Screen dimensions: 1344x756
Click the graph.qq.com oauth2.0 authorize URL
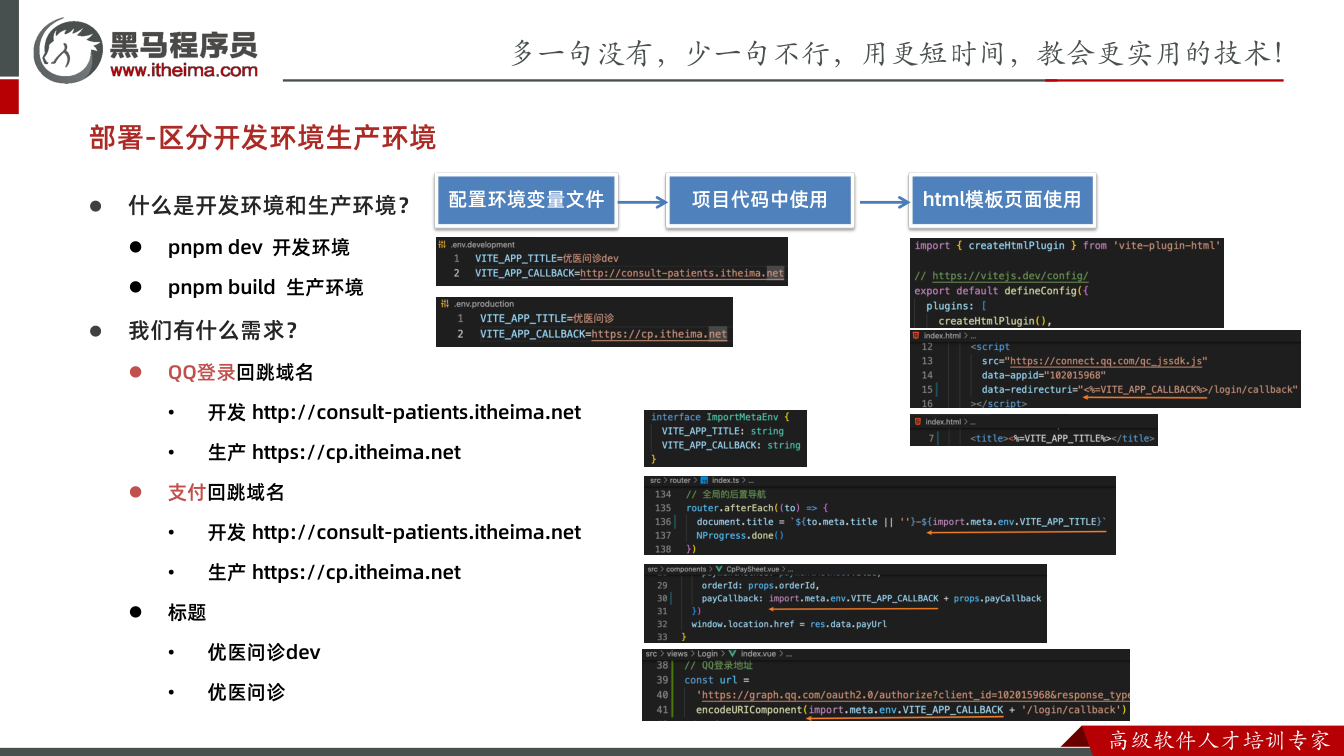pos(914,695)
